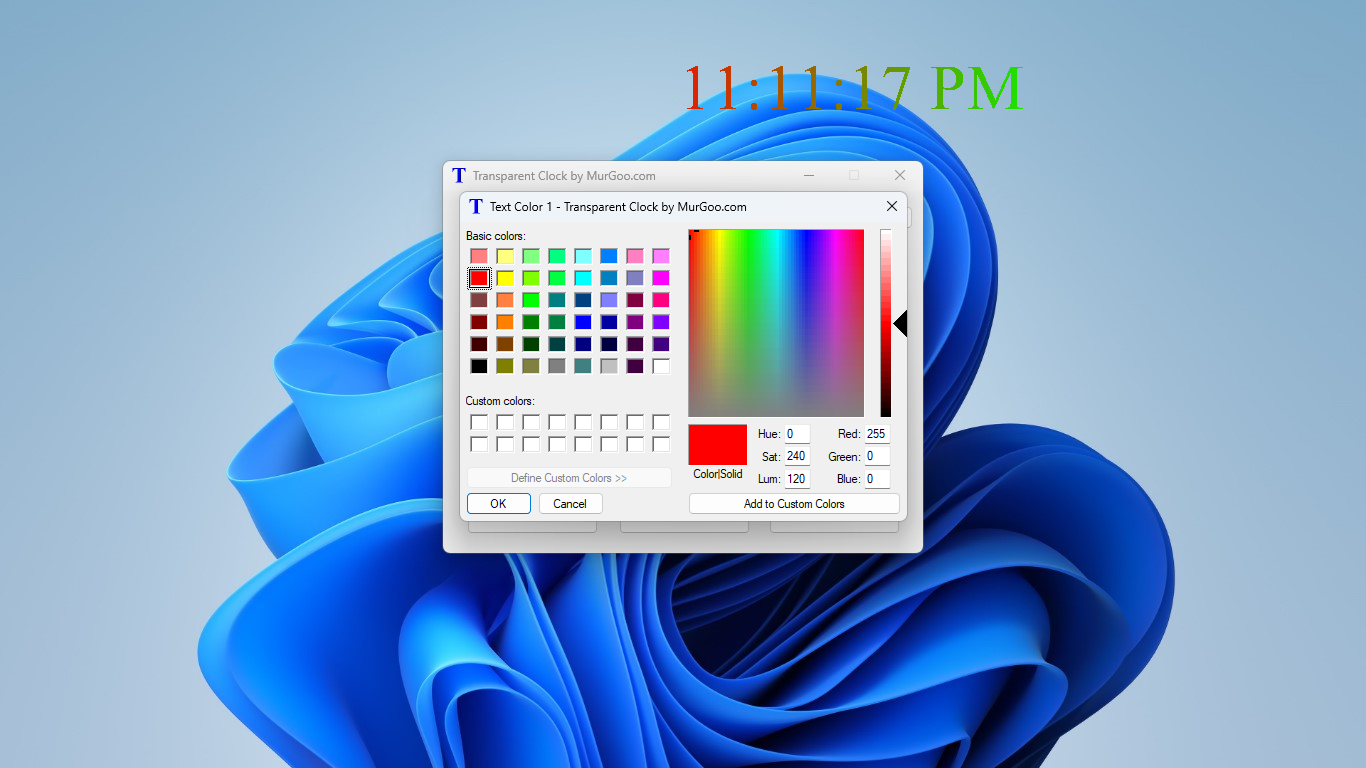Viewport: 1366px width, 768px height.
Task: Select the magenta swatch in basic colors
Action: tap(661, 277)
